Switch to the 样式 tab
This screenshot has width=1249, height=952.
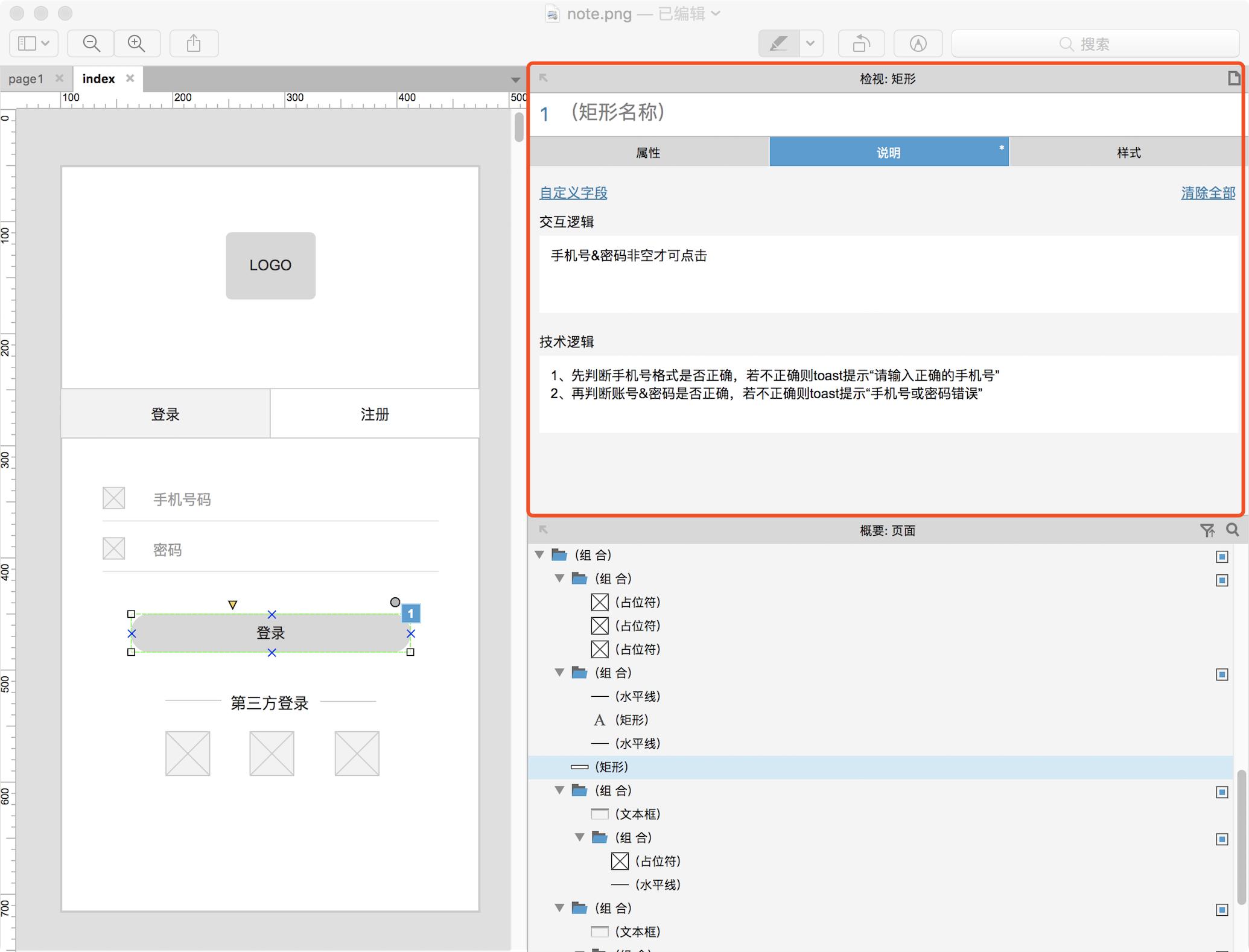1128,153
